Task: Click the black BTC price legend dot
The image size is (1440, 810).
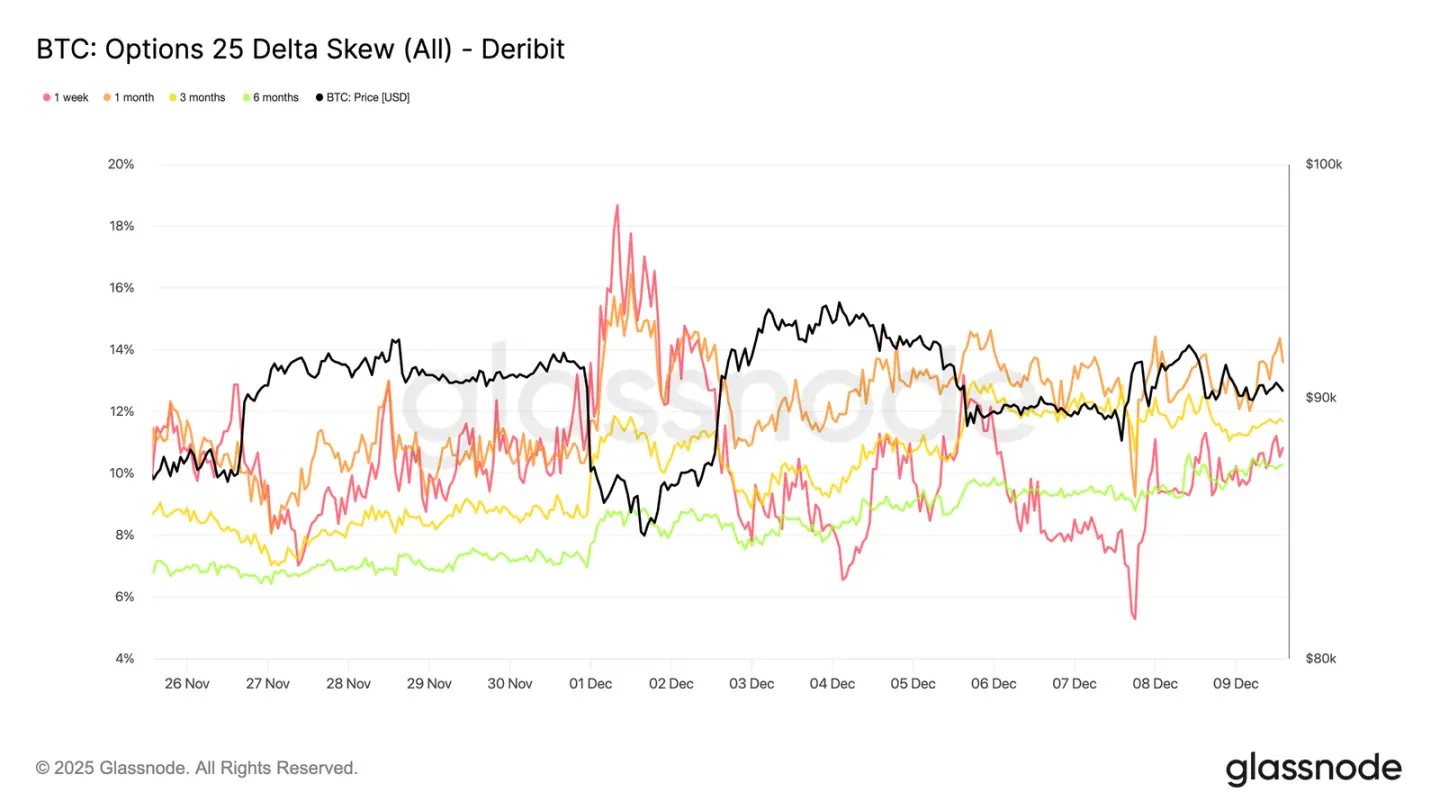Action: [x=319, y=98]
